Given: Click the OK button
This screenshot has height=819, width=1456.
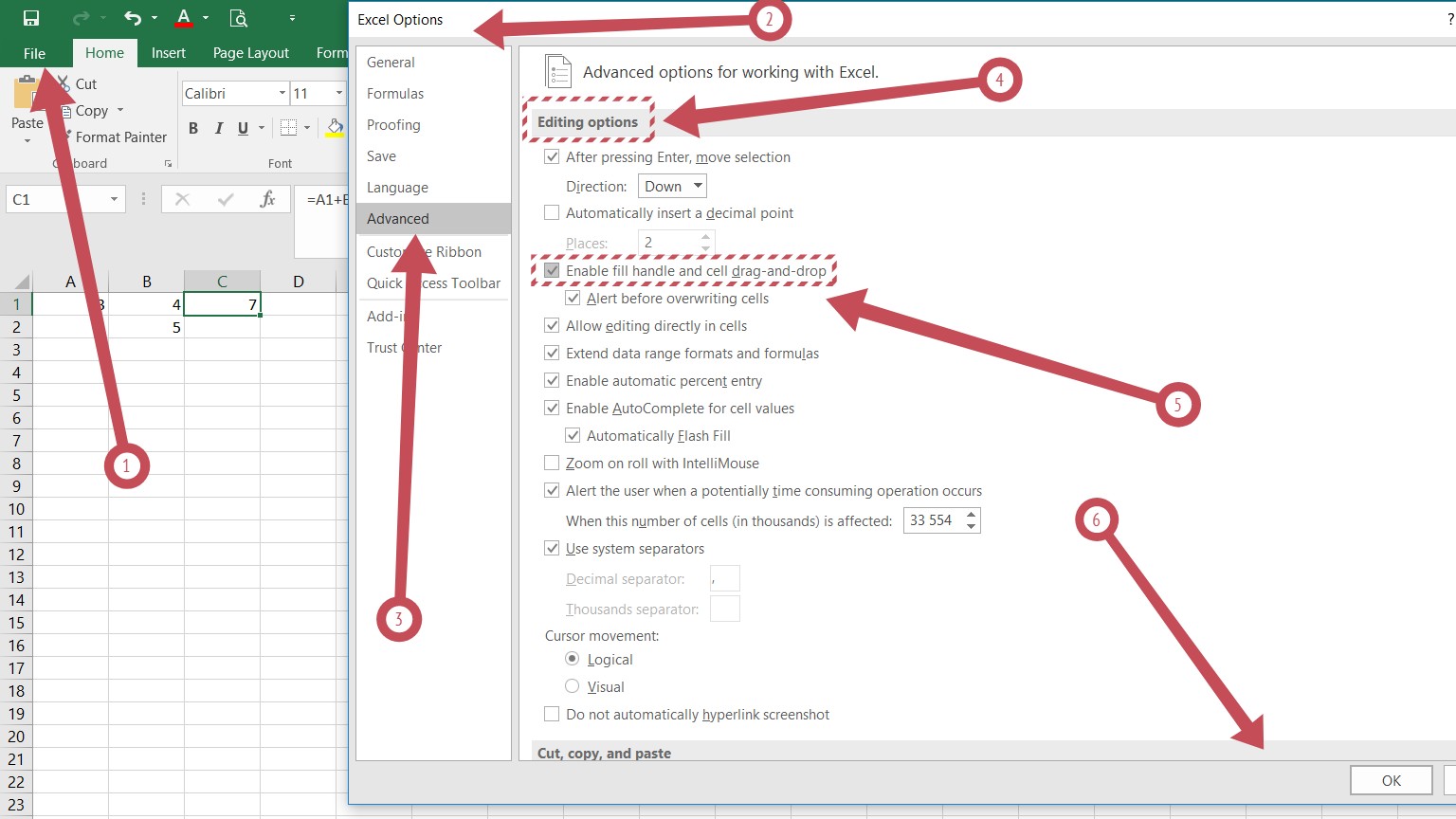Looking at the screenshot, I should click(1391, 779).
